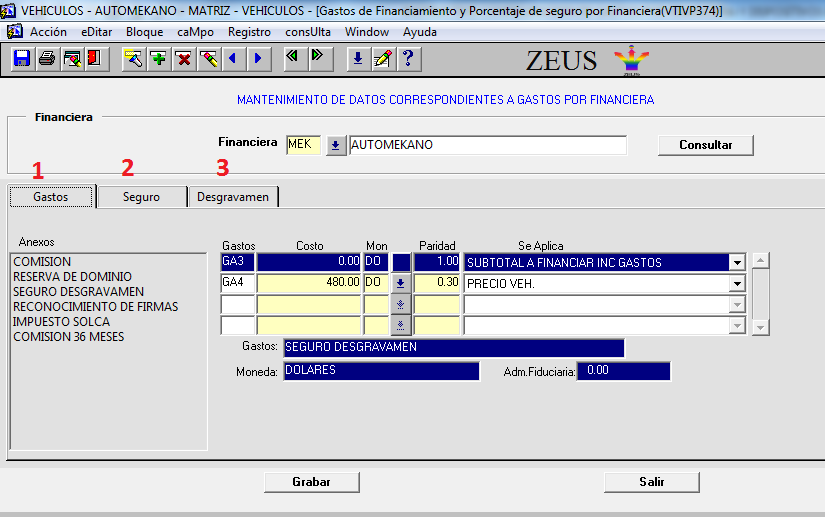The height and width of the screenshot is (517, 825).
Task: Expand Se Aplica dropdown for SUBTOTAL A FINANCIAR
Action: click(738, 263)
